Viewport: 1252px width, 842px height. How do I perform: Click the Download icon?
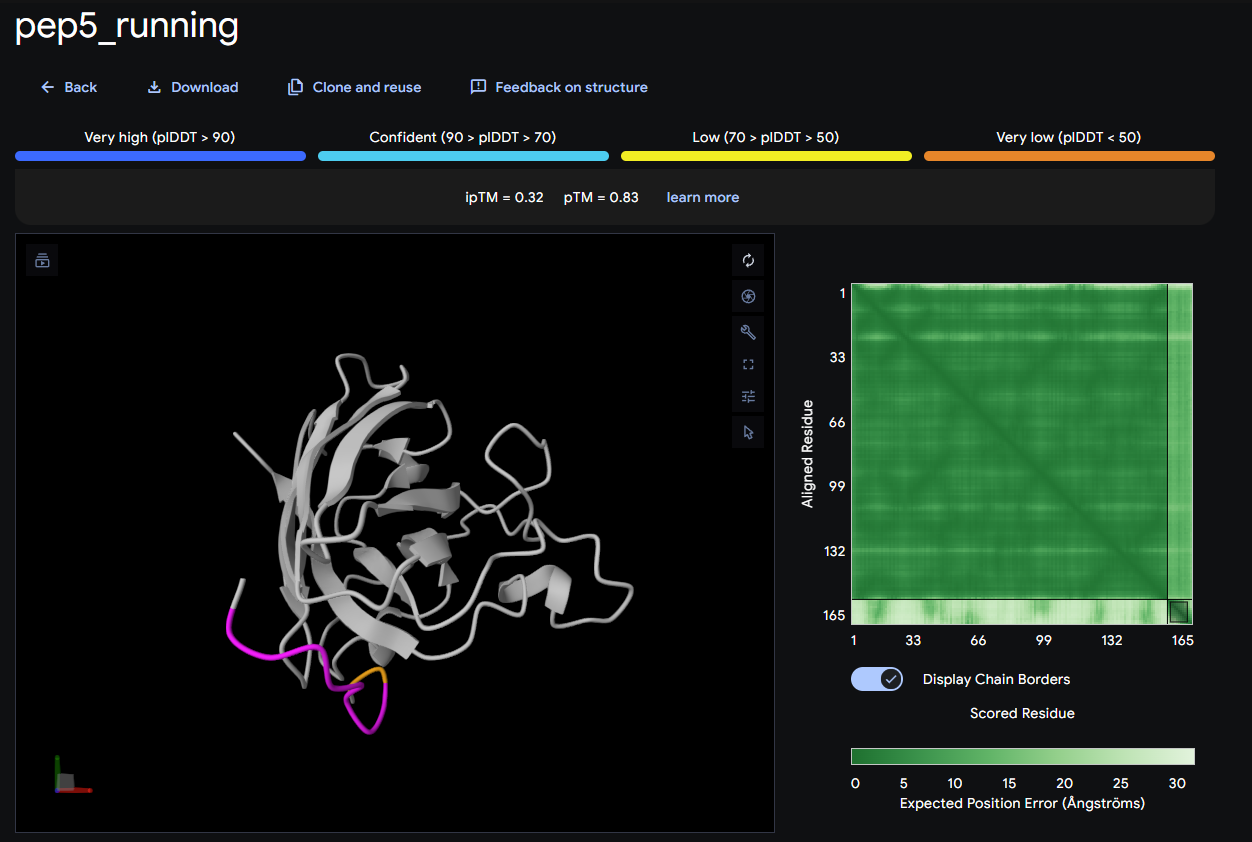154,87
